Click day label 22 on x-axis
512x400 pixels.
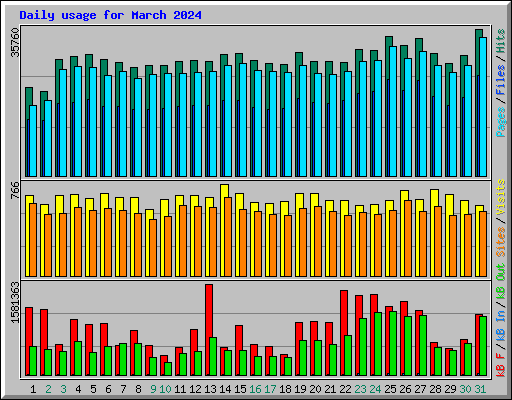click(345, 389)
